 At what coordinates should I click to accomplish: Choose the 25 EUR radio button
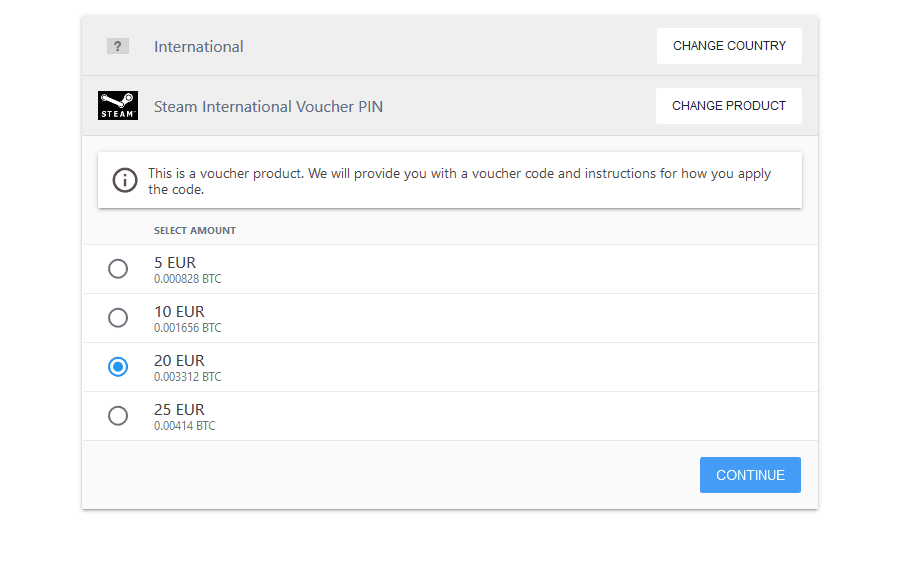[118, 416]
